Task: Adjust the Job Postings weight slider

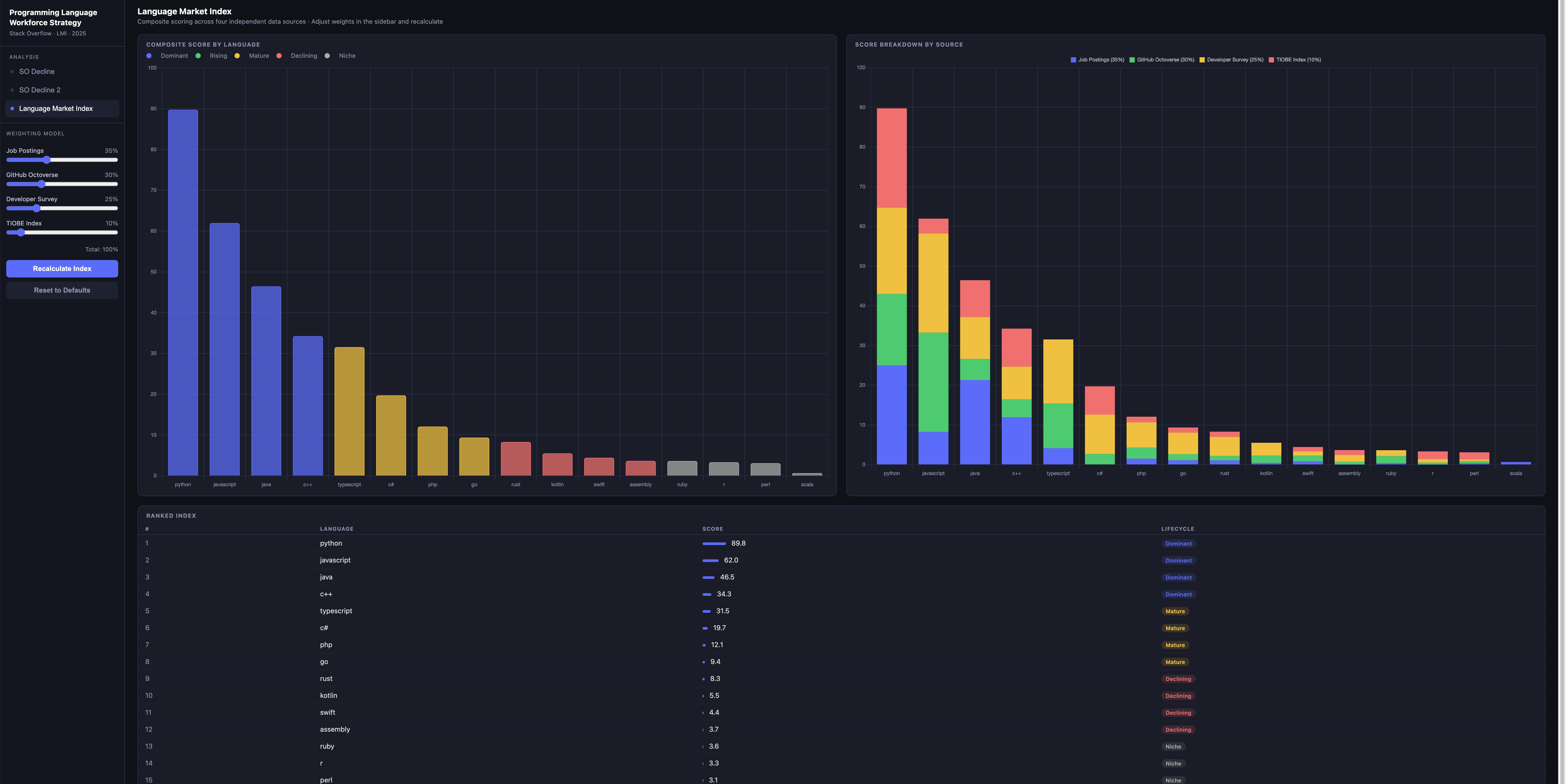Action: tap(62, 160)
